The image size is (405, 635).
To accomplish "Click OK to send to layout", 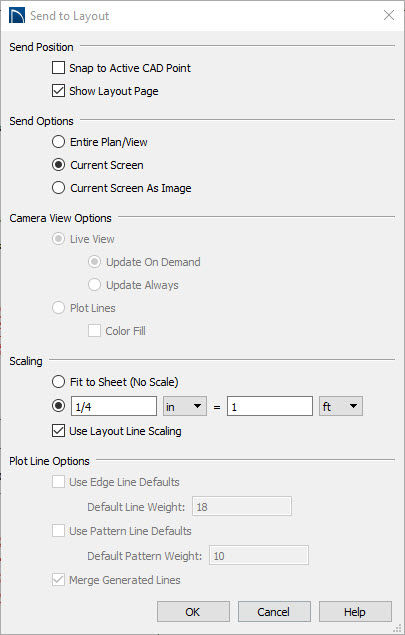I will tap(193, 612).
